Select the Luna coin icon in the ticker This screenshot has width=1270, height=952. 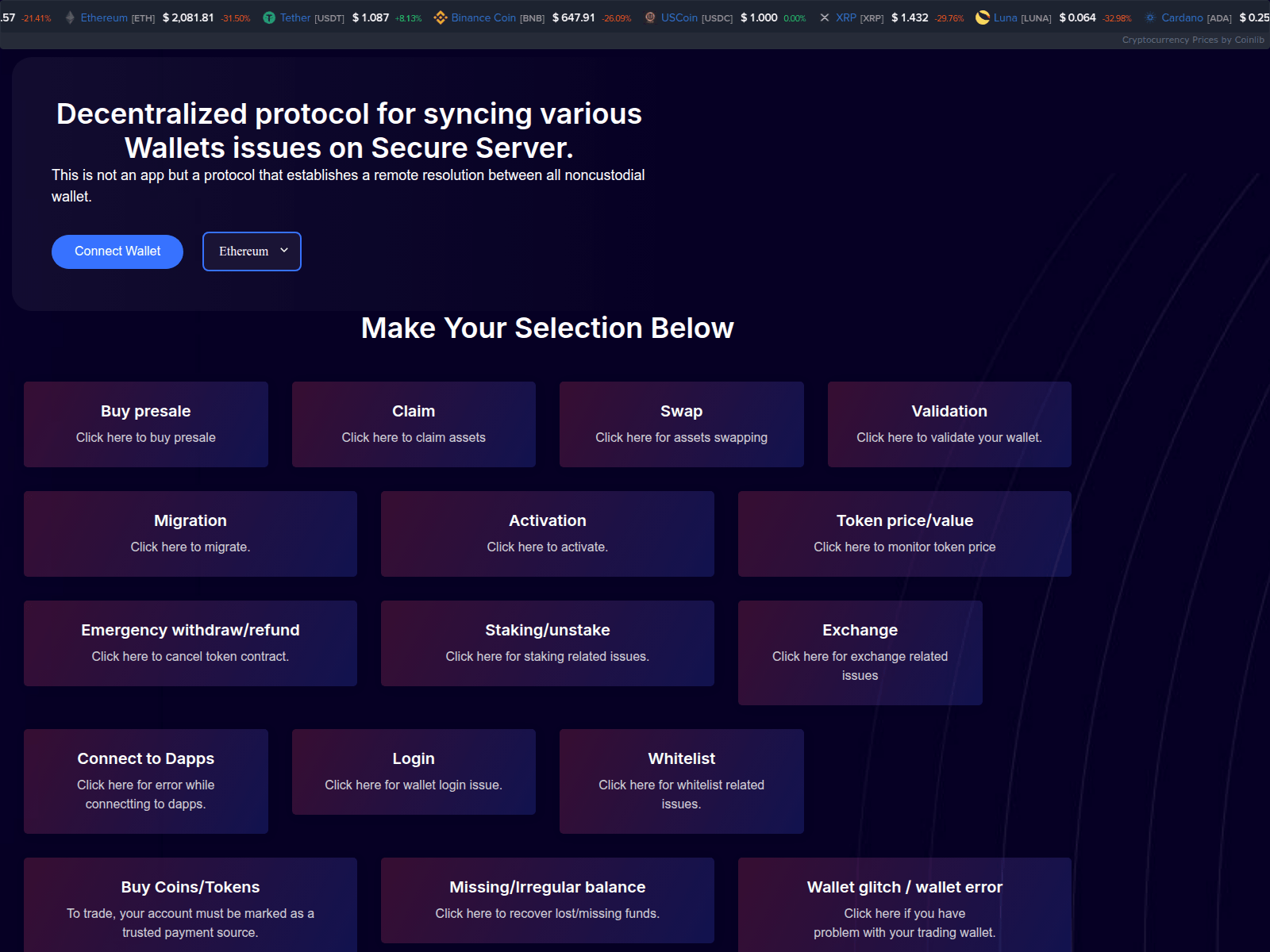[982, 17]
